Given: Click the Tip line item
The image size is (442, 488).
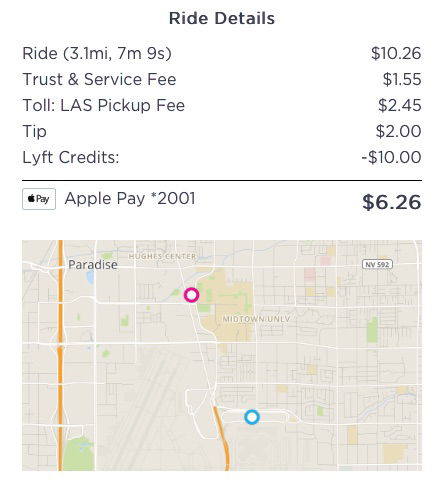Looking at the screenshot, I should coord(222,131).
